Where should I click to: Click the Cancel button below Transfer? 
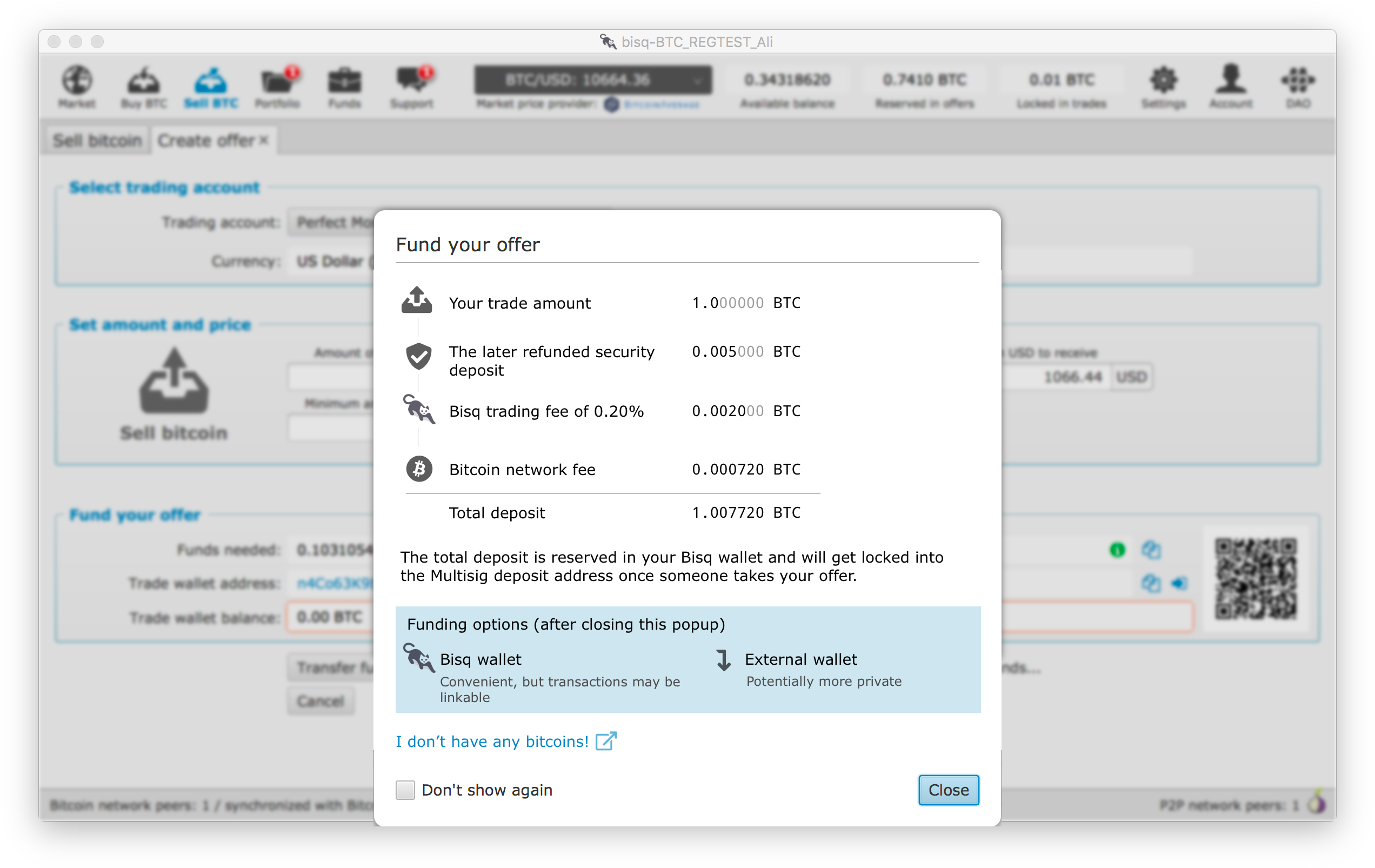[321, 700]
